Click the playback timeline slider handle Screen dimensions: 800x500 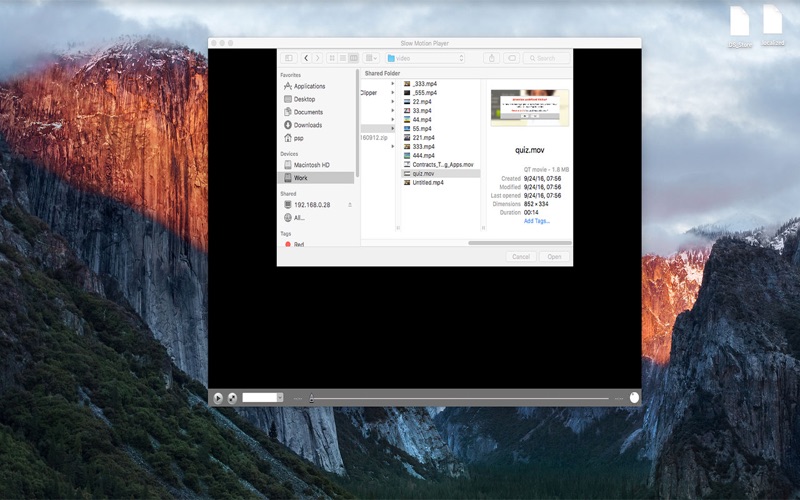tap(312, 398)
